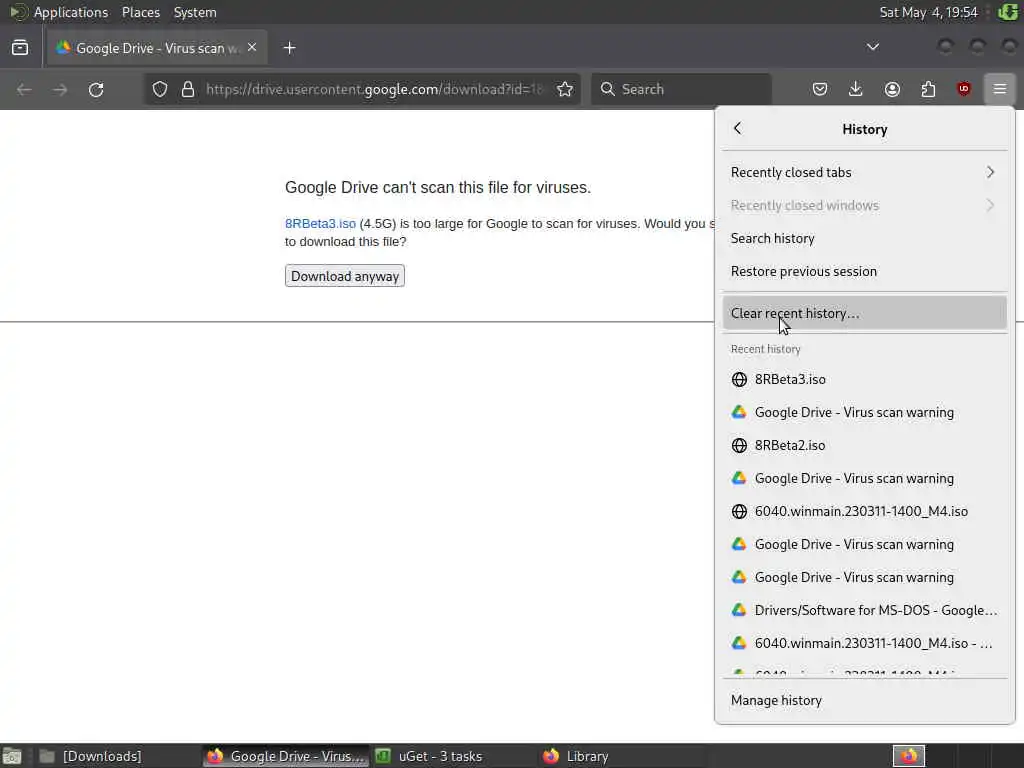Click the Download anyway button

tap(345, 276)
